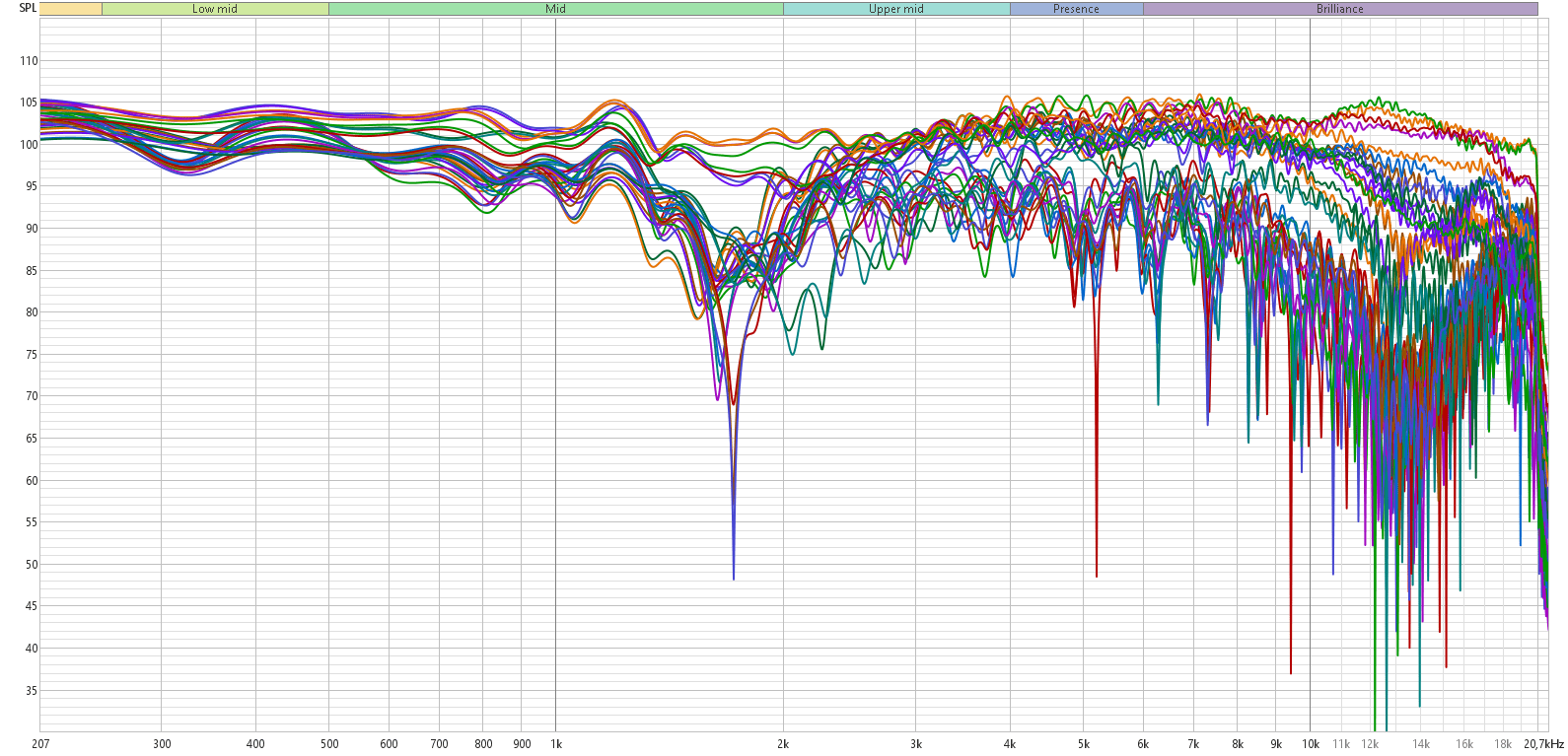Click the Brilliance band label
1568x756 pixels.
(1340, 9)
